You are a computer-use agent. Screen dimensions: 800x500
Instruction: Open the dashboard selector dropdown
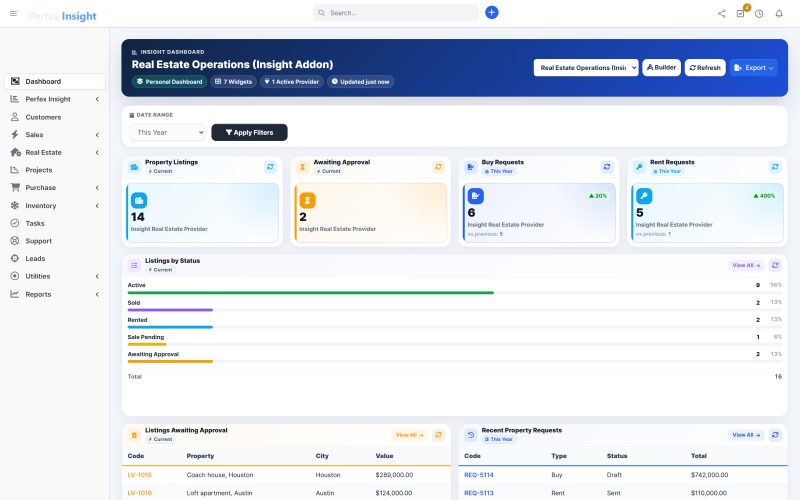[x=586, y=67]
